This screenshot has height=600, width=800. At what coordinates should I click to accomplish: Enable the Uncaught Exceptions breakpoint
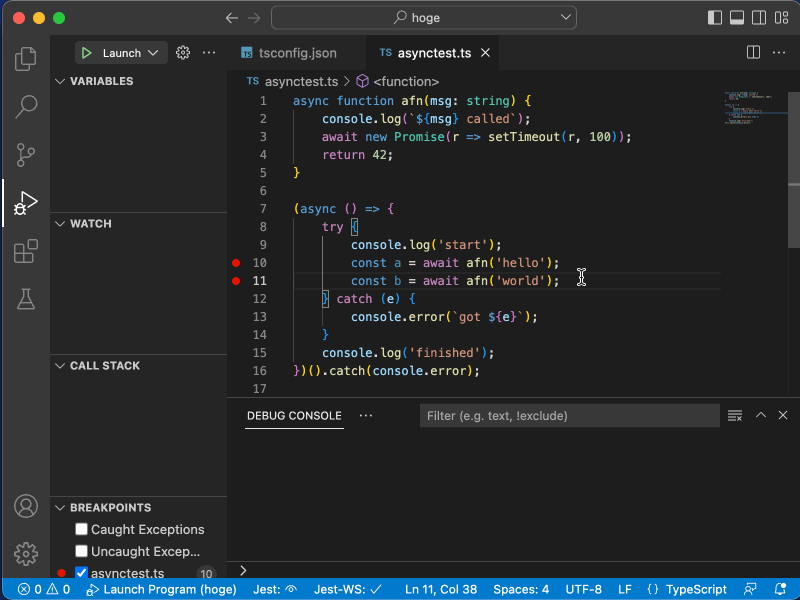(81, 551)
